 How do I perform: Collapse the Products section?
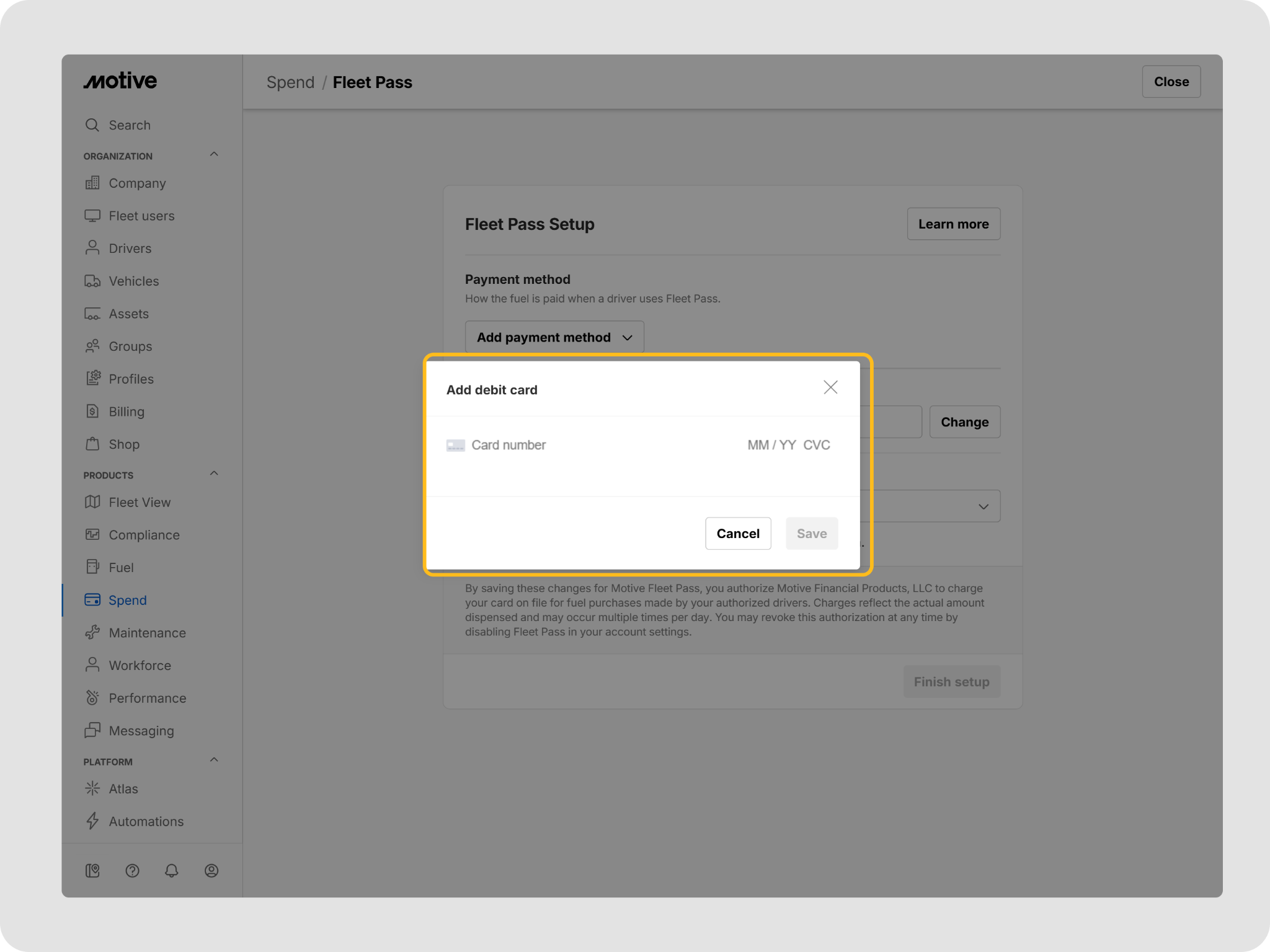pos(214,474)
